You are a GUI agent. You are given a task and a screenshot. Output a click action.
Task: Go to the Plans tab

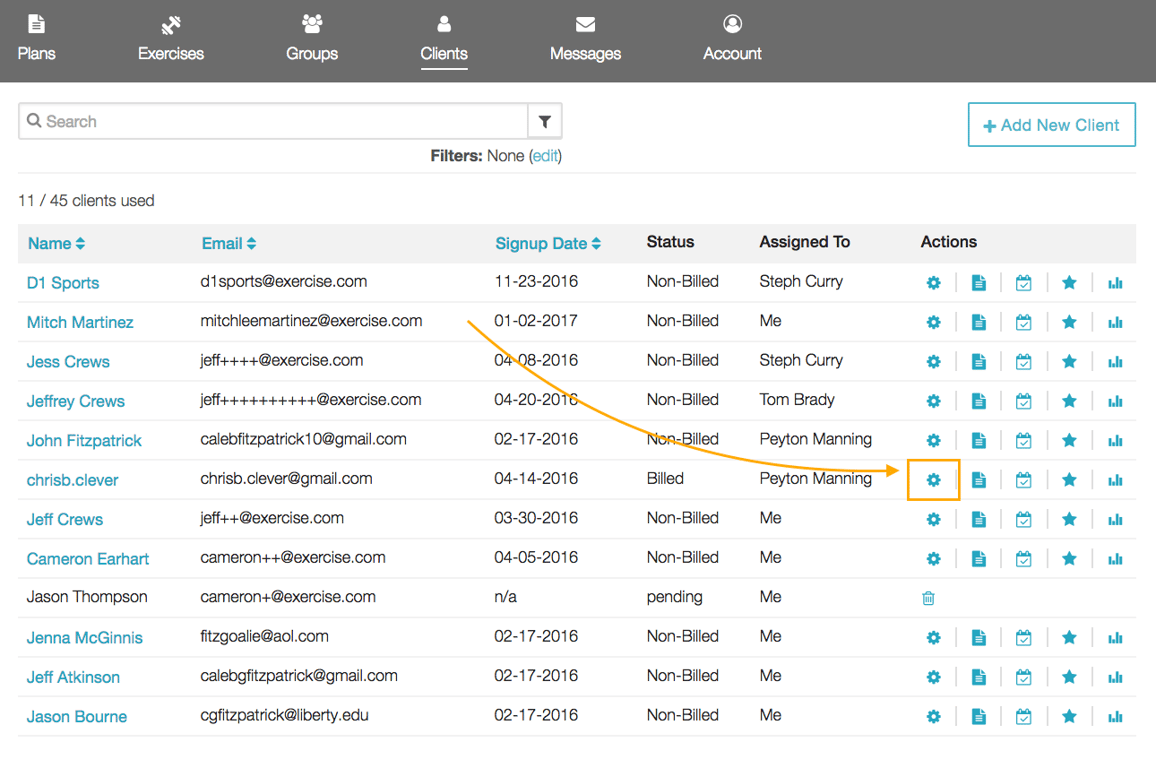coord(36,38)
